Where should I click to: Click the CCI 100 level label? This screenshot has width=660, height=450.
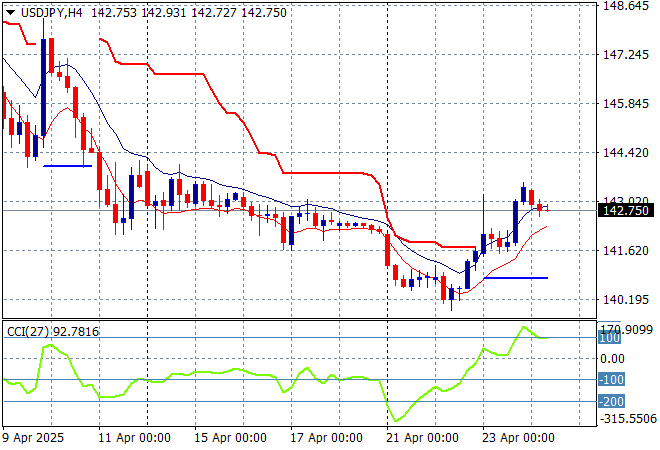pos(609,338)
